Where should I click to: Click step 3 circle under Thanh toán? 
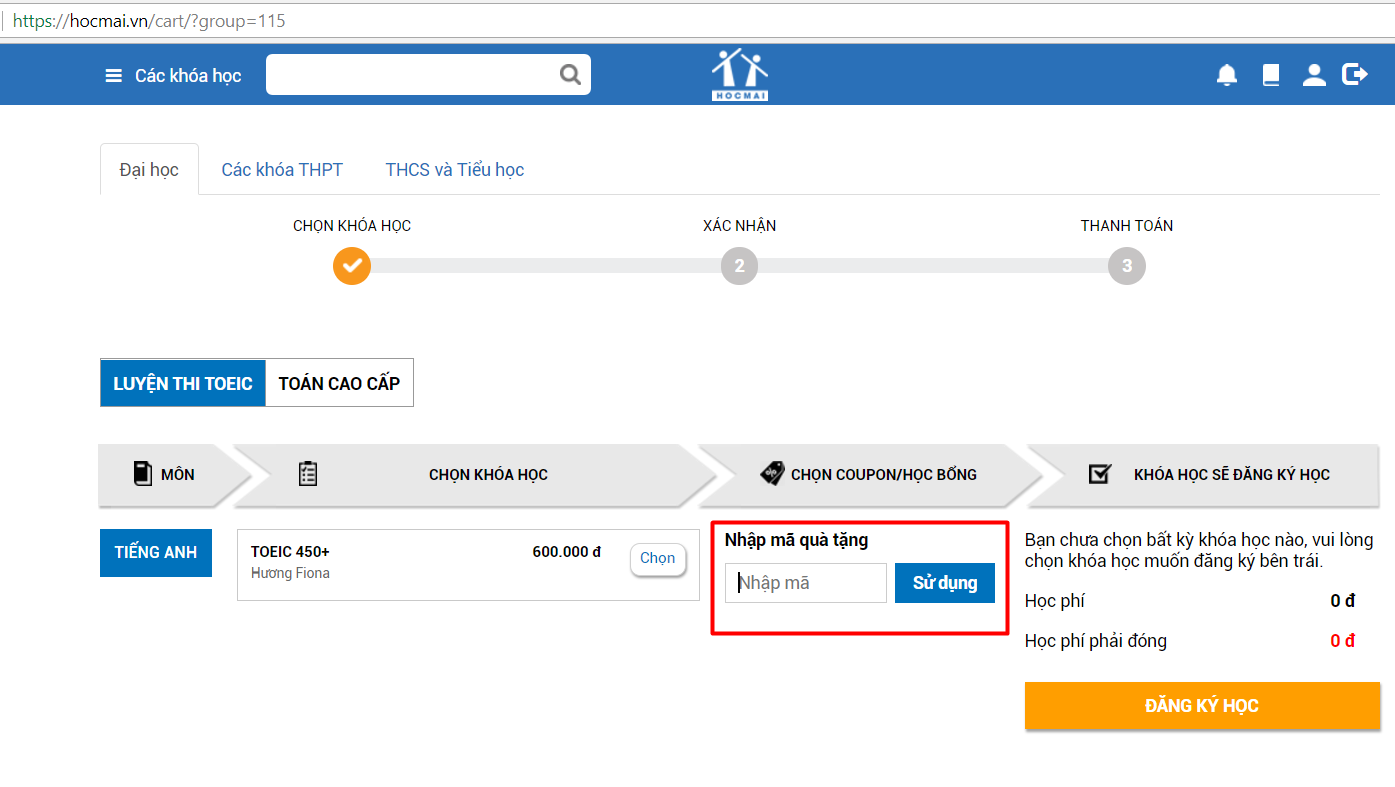(1127, 266)
